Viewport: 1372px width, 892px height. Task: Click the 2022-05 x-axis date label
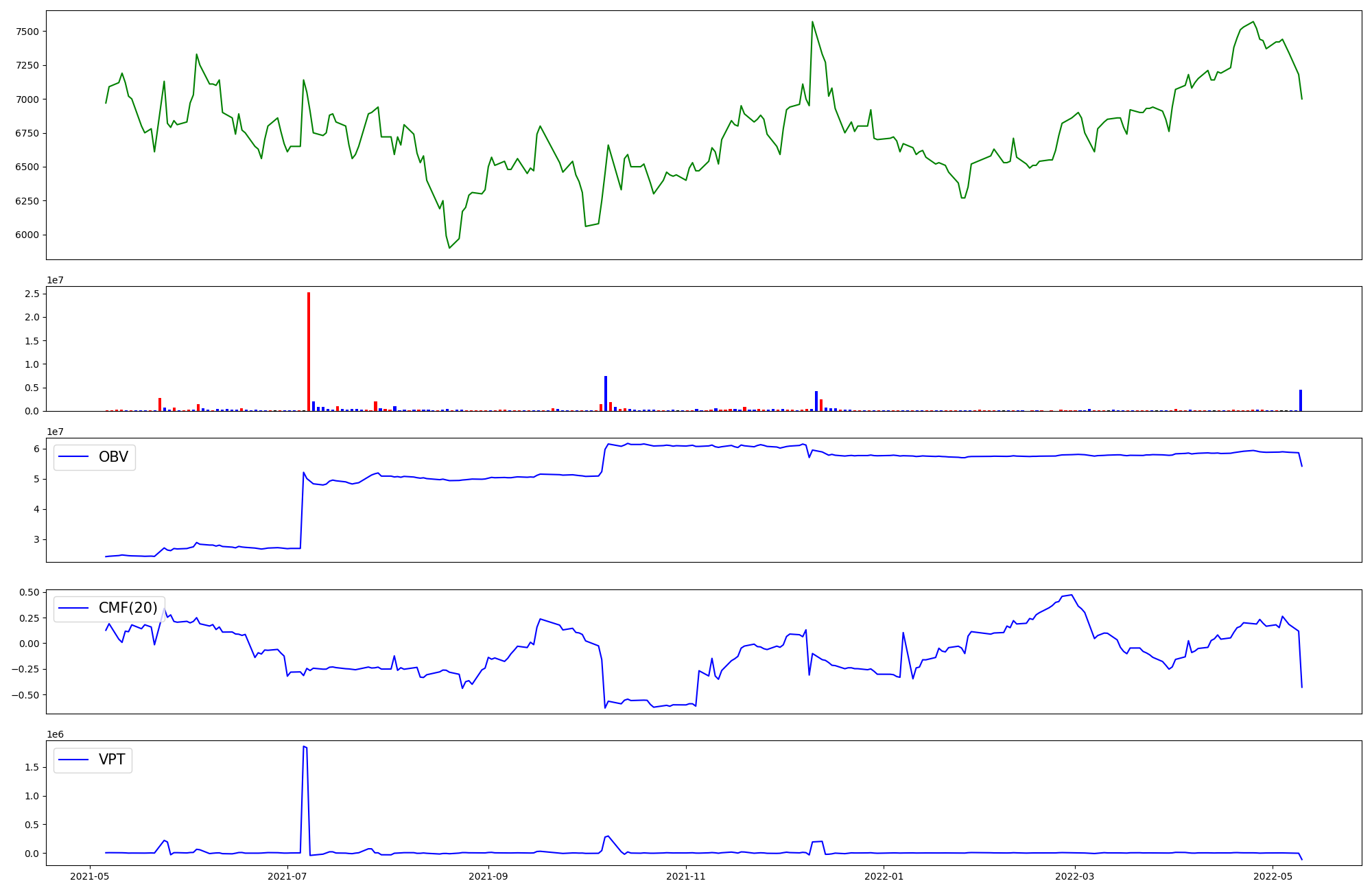(x=1273, y=876)
